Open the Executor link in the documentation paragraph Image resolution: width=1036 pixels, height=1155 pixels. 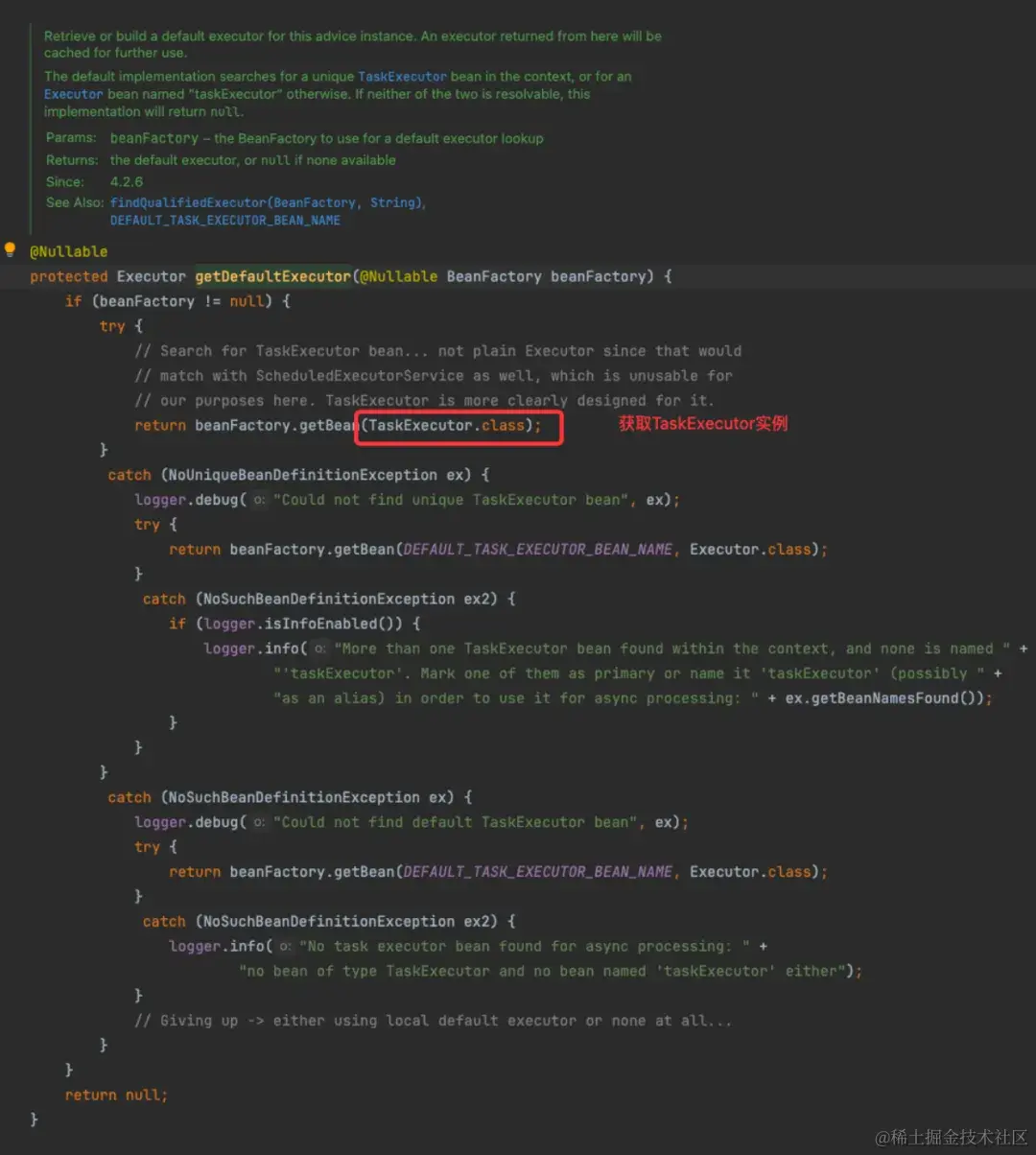click(x=73, y=94)
